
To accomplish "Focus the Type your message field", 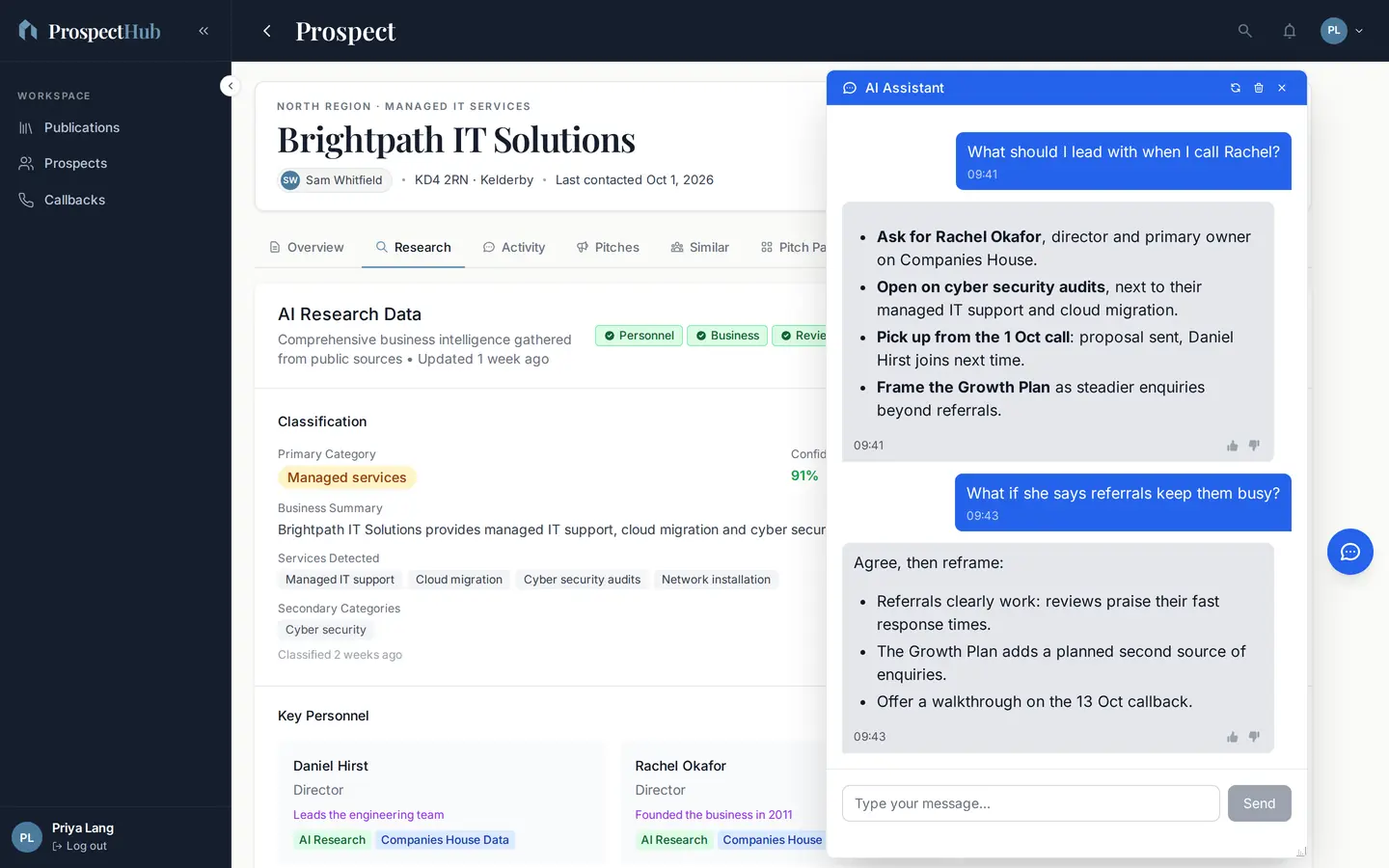I will [1030, 803].
